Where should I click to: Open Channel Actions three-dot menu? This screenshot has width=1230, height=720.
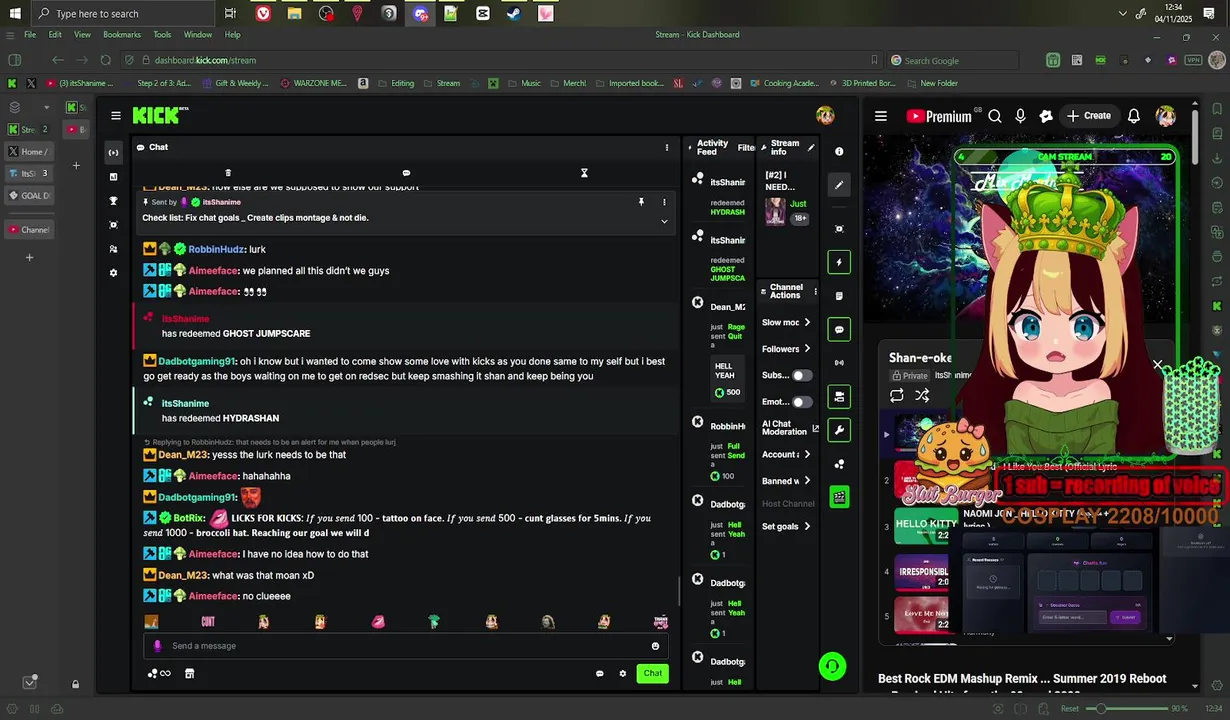point(815,292)
